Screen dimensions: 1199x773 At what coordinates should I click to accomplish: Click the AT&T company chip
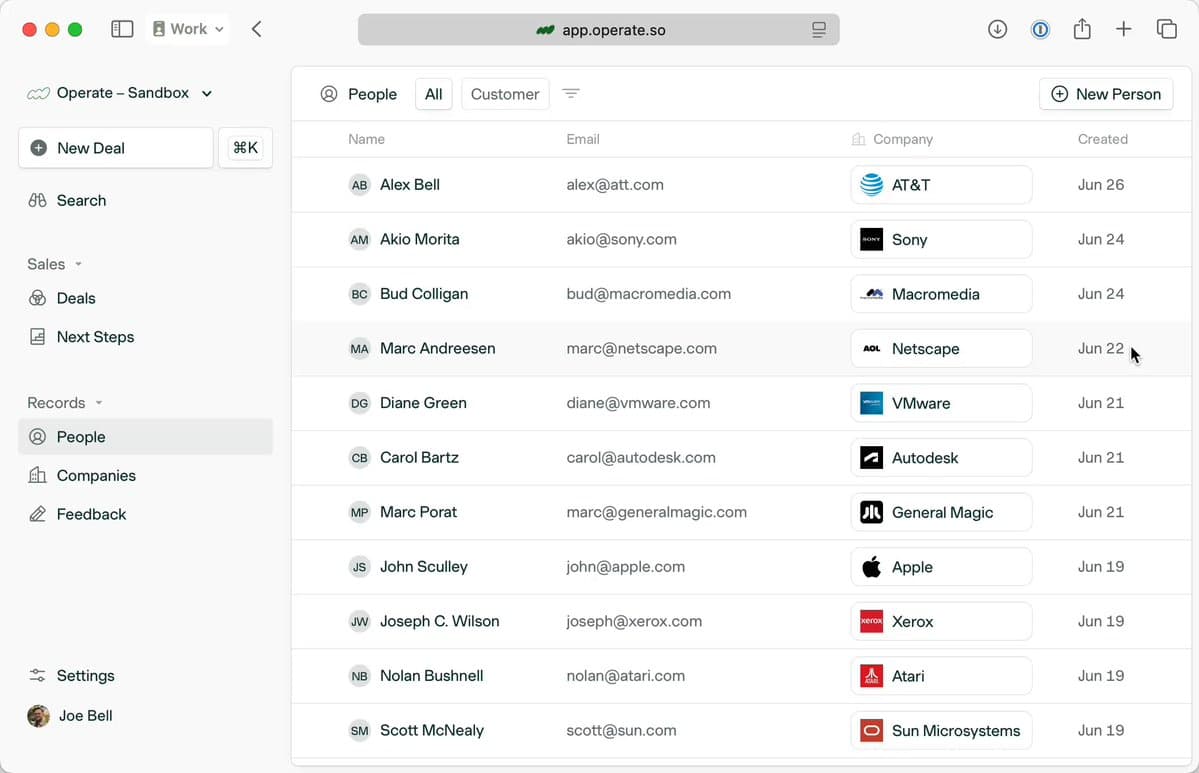940,185
